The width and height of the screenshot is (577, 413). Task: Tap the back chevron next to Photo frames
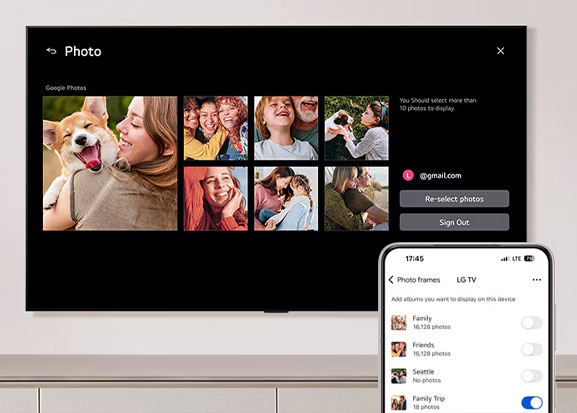coord(391,280)
